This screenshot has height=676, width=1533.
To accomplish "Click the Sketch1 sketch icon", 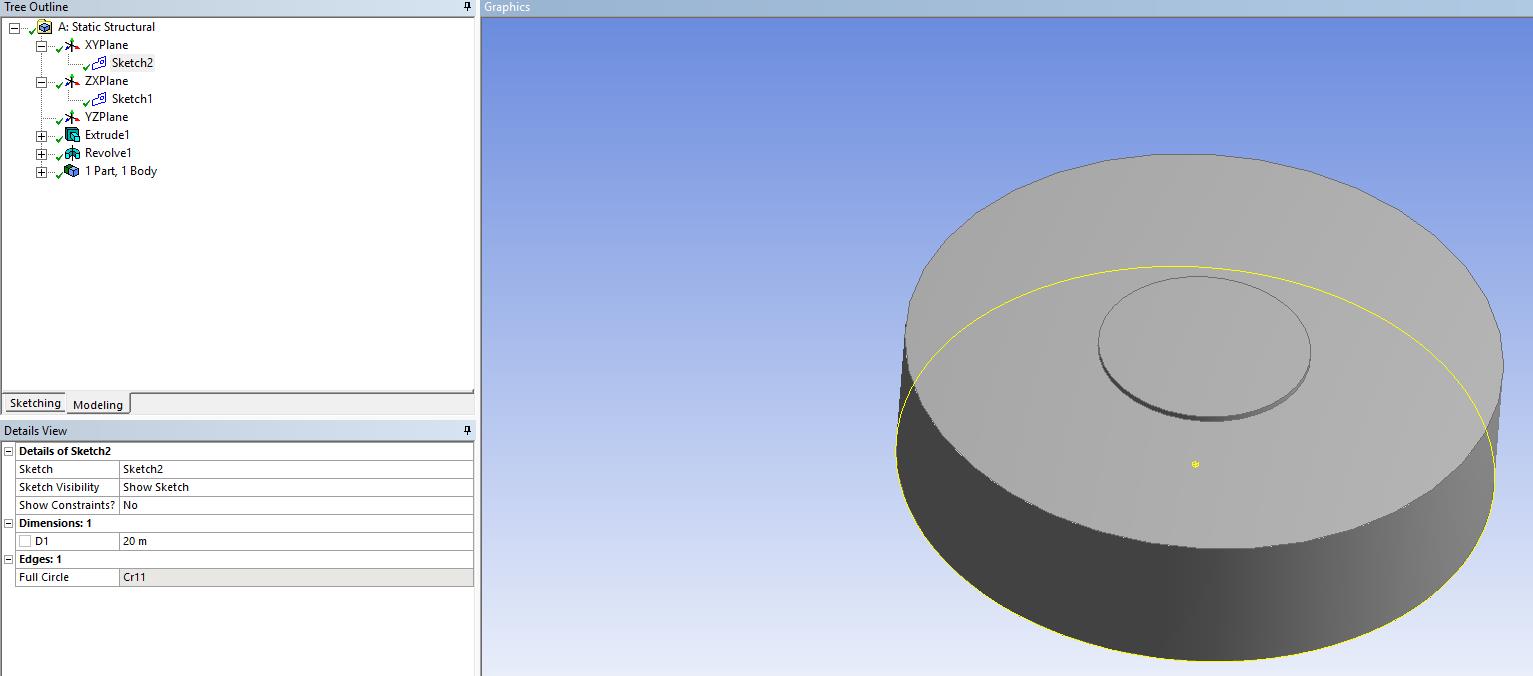I will coord(99,99).
